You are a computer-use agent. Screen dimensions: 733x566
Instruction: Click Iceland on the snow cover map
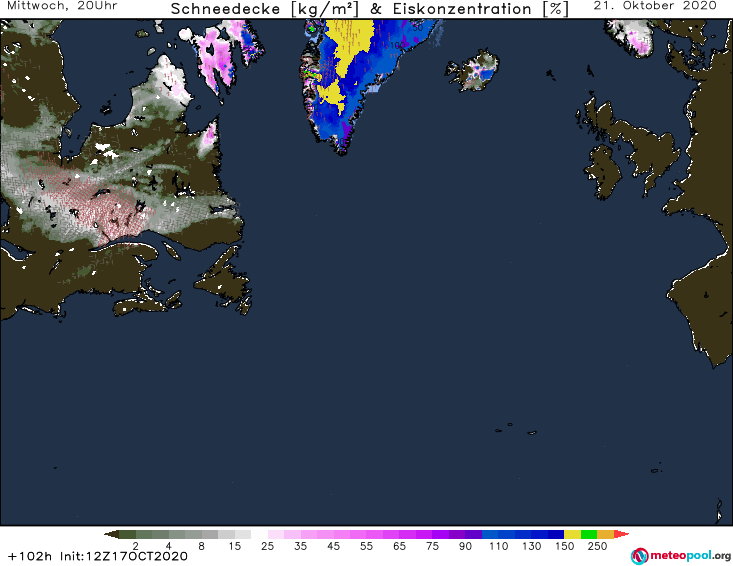(x=473, y=71)
